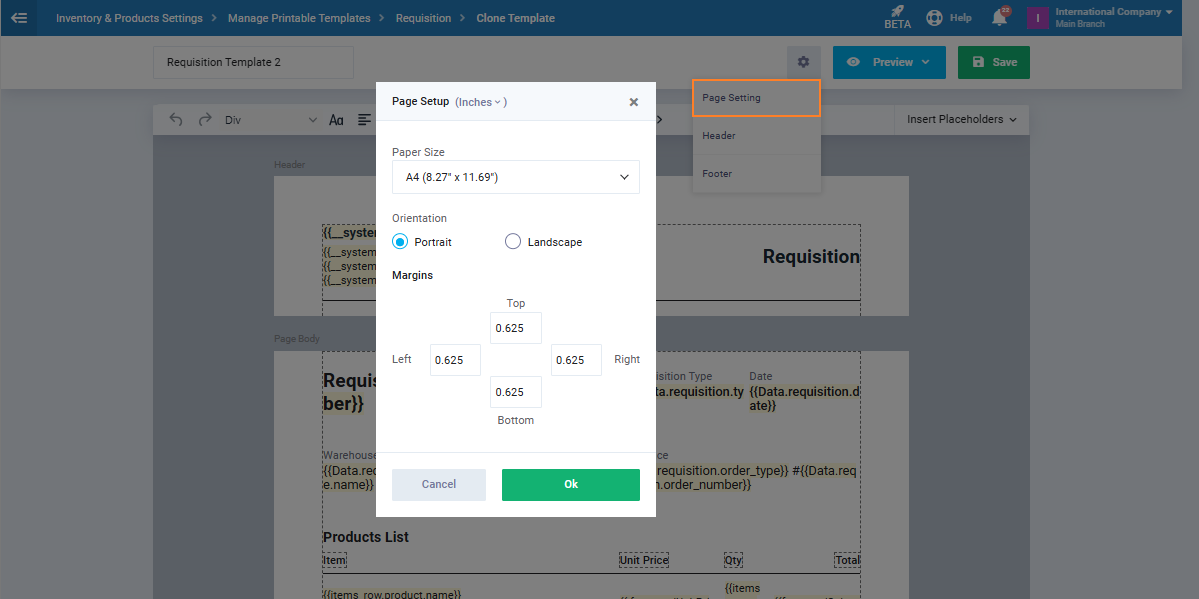Image resolution: width=1199 pixels, height=599 pixels.
Task: Click the undo arrow in editor toolbar
Action: (176, 120)
